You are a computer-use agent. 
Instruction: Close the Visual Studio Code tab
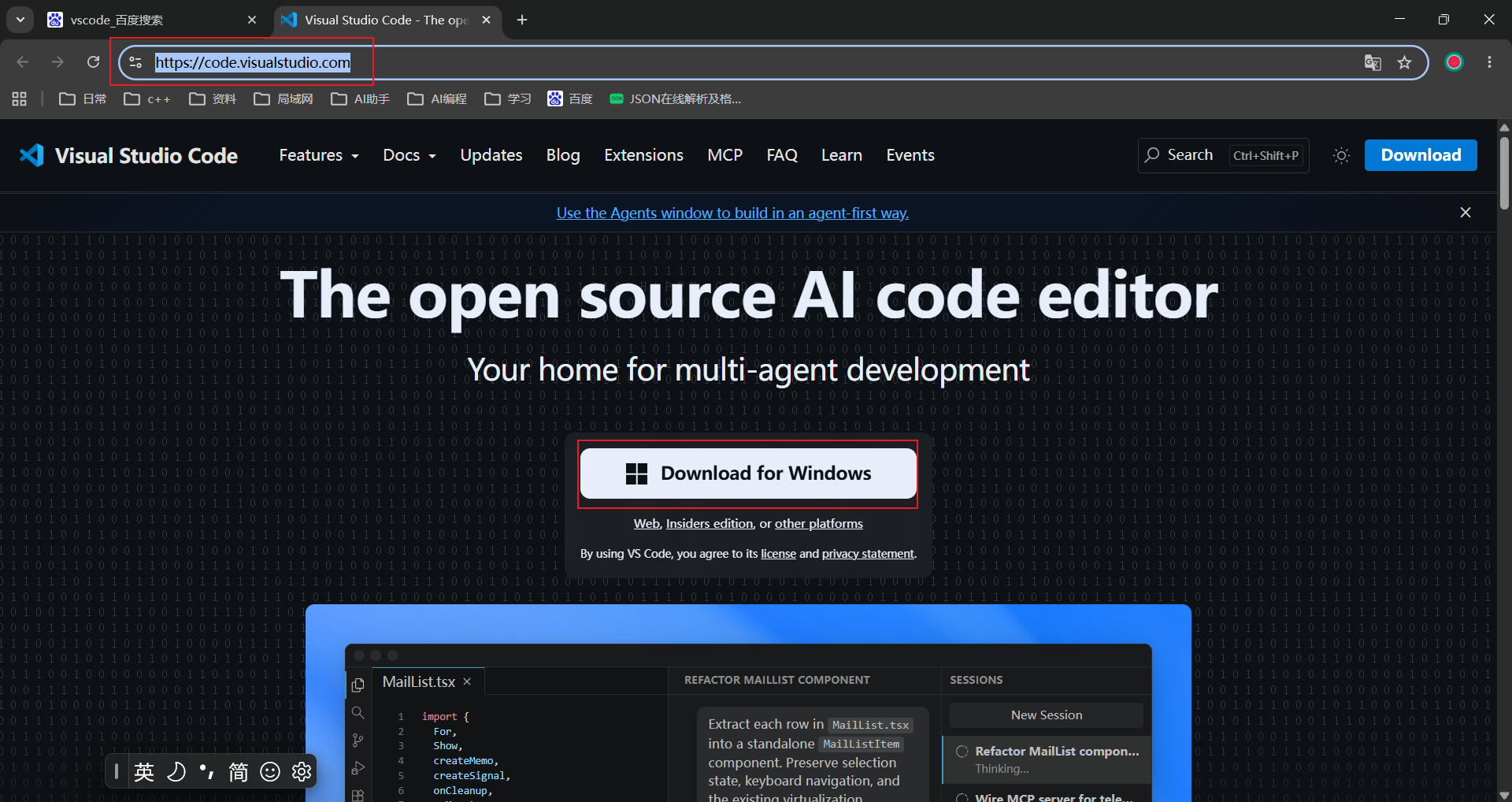[486, 20]
